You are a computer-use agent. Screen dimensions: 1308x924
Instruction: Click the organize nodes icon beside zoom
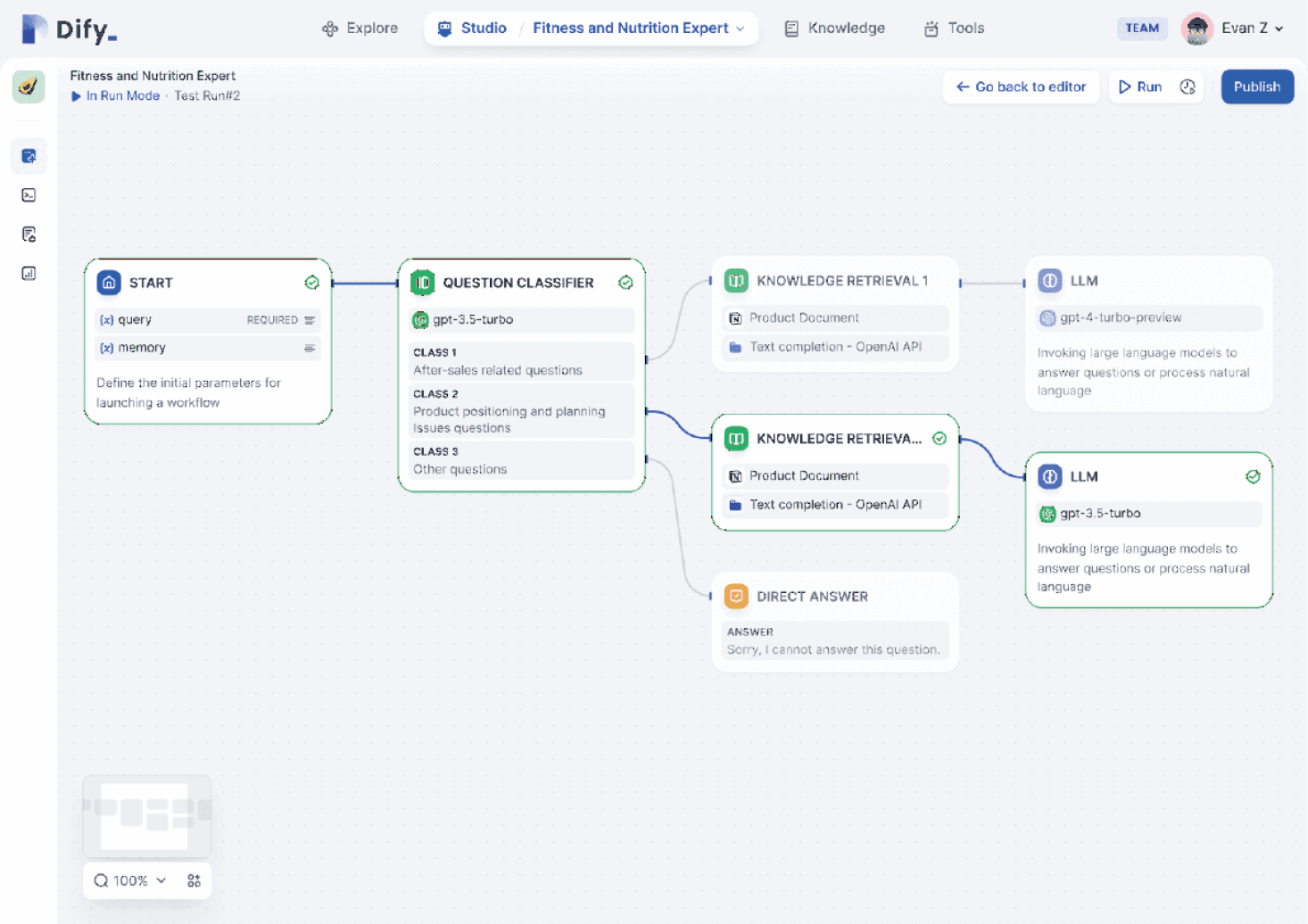point(194,880)
